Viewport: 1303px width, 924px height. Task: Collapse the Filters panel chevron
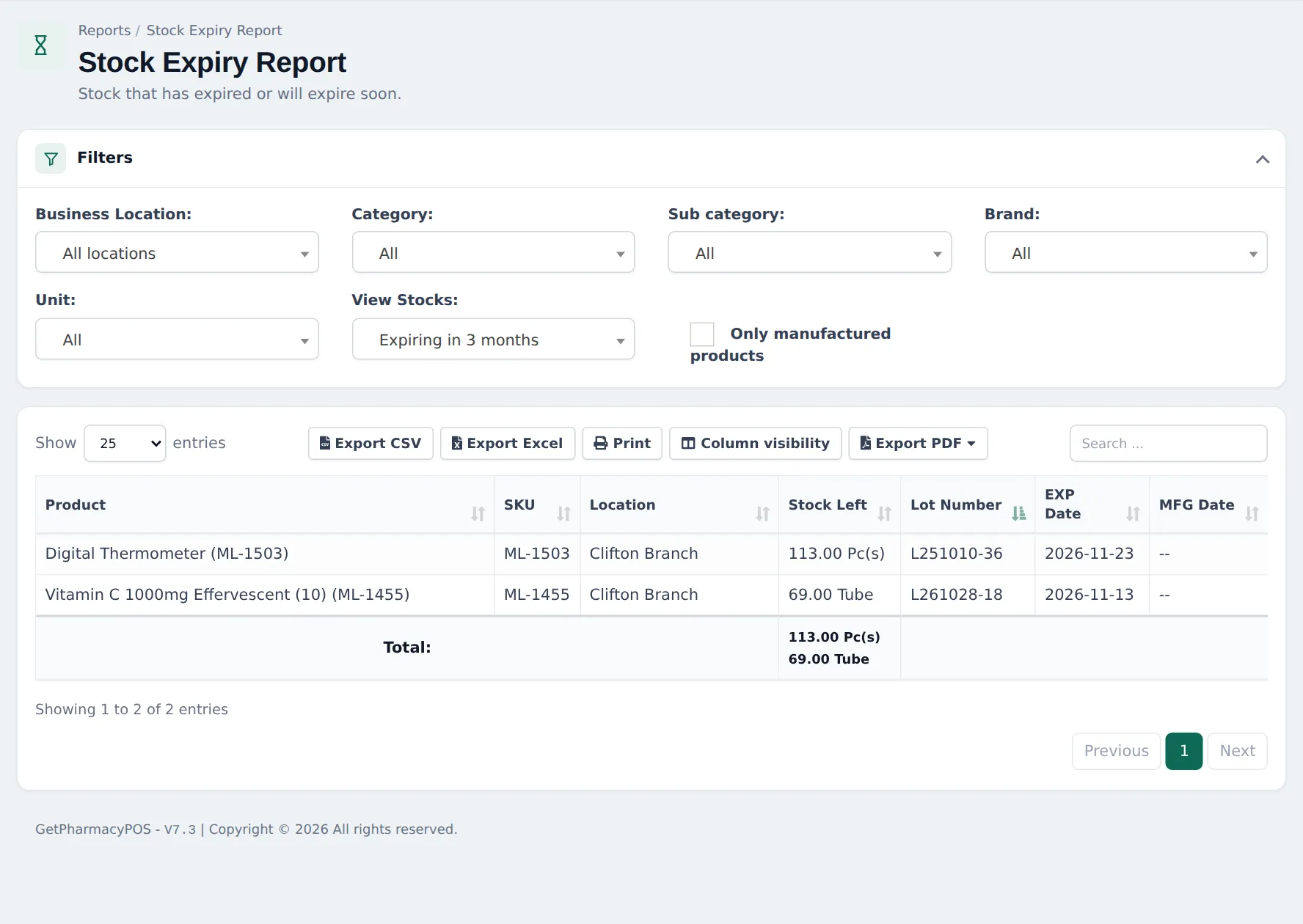[1262, 159]
